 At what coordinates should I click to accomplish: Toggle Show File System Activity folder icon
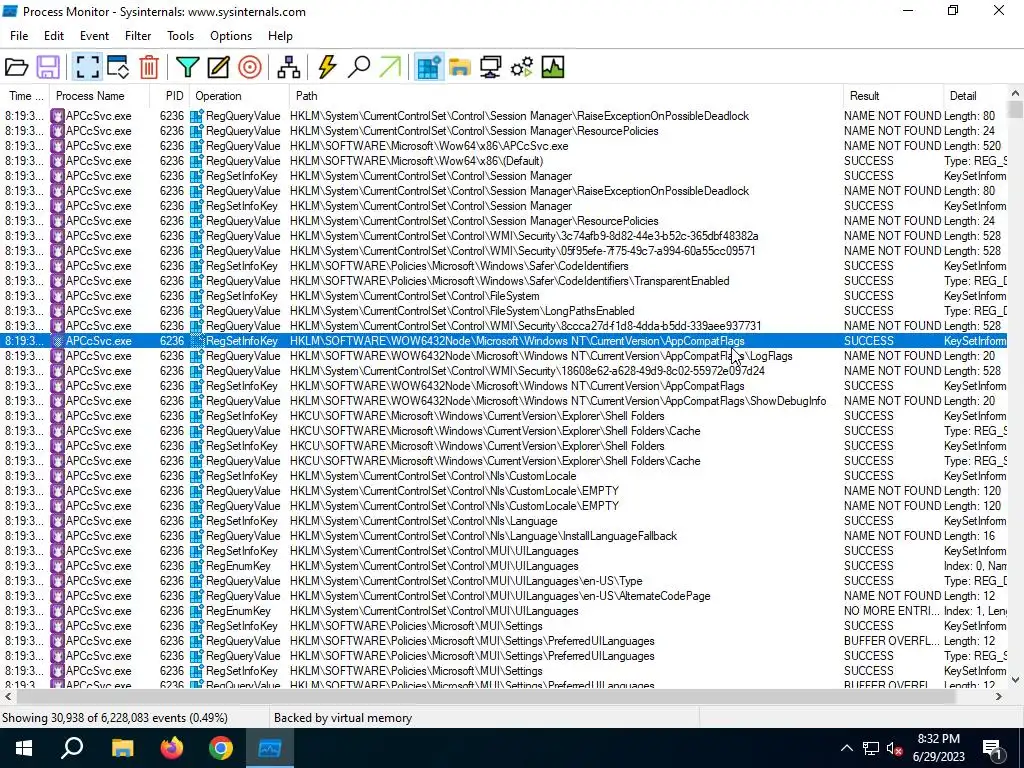coord(460,67)
